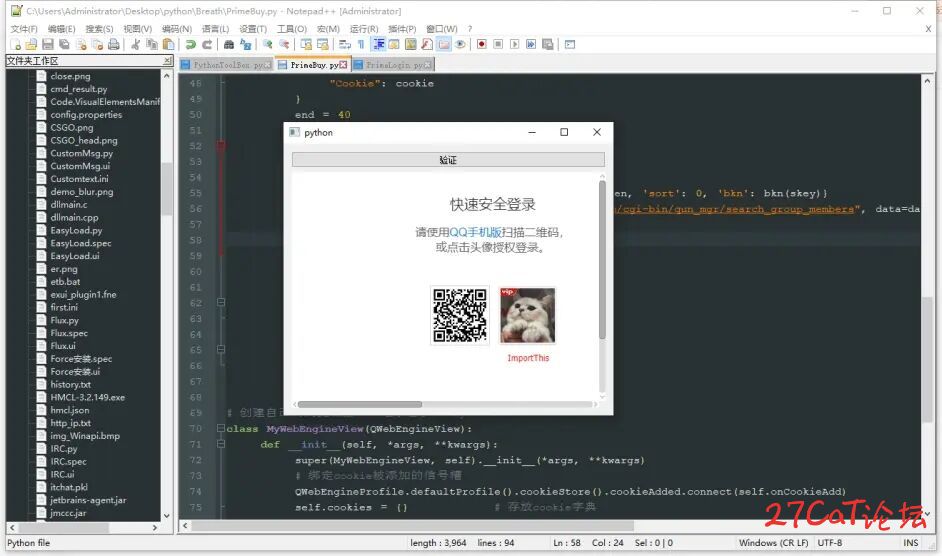The height and width of the screenshot is (556, 942).
Task: Select jetbrains-agent.jar in the file tree
Action: (x=88, y=500)
